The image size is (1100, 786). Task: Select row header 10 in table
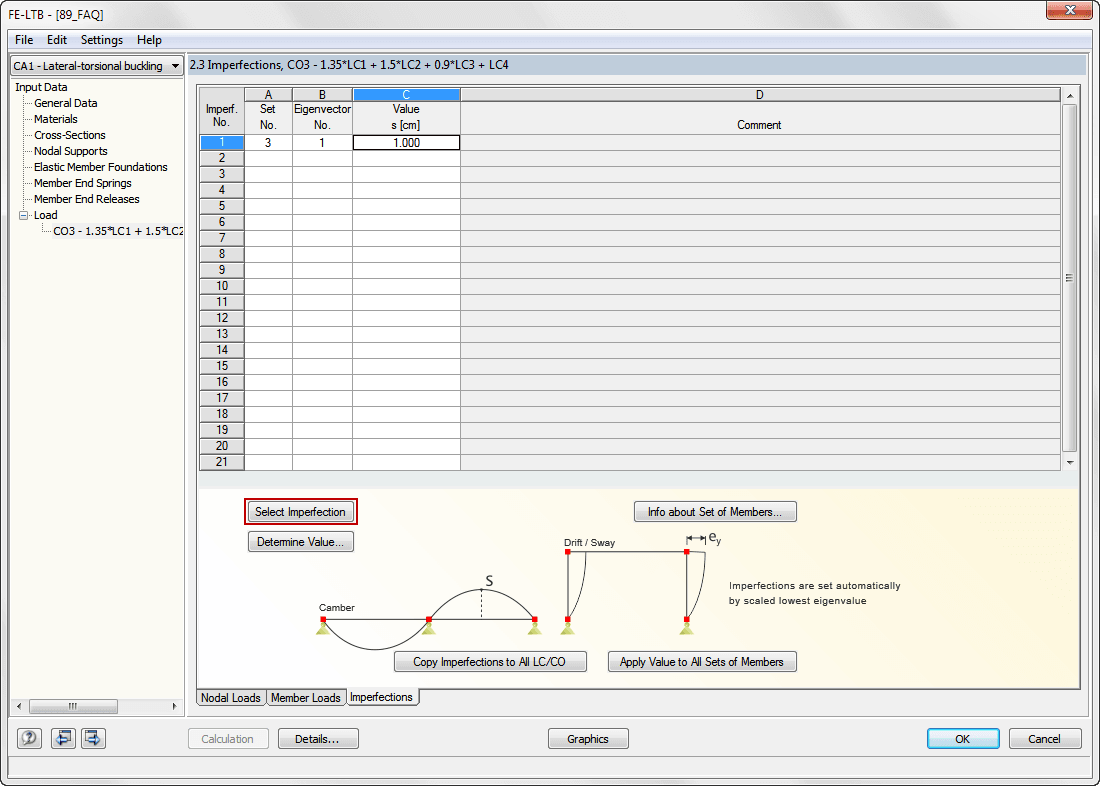[x=222, y=286]
